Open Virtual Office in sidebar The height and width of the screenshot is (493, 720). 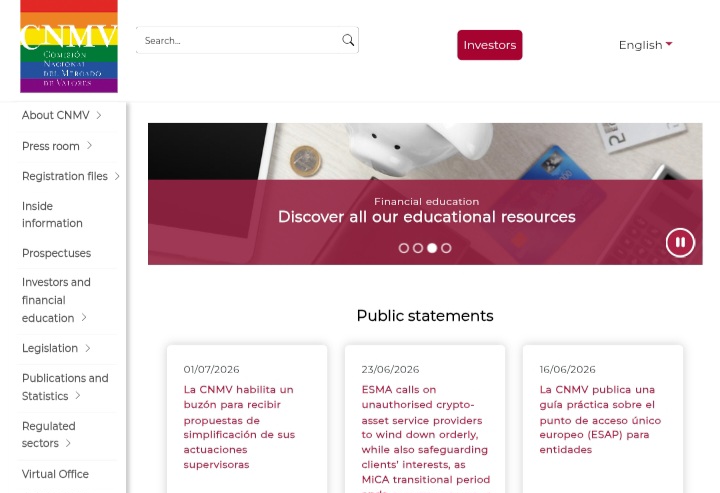pos(55,474)
